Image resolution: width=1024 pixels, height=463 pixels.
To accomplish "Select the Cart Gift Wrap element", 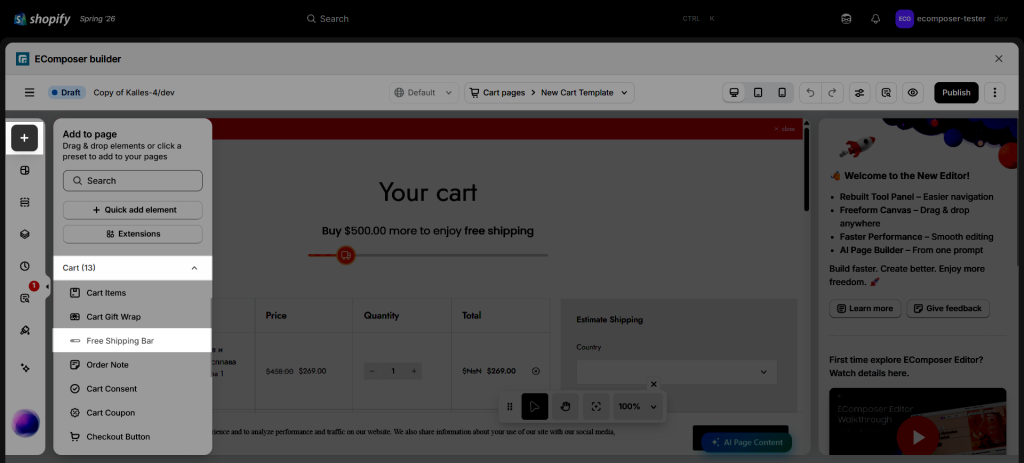I will click(132, 317).
